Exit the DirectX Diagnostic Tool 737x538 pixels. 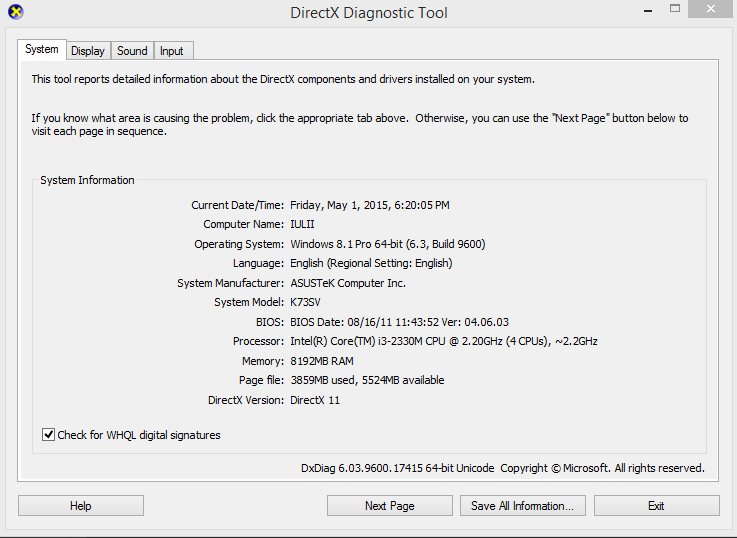[657, 506]
